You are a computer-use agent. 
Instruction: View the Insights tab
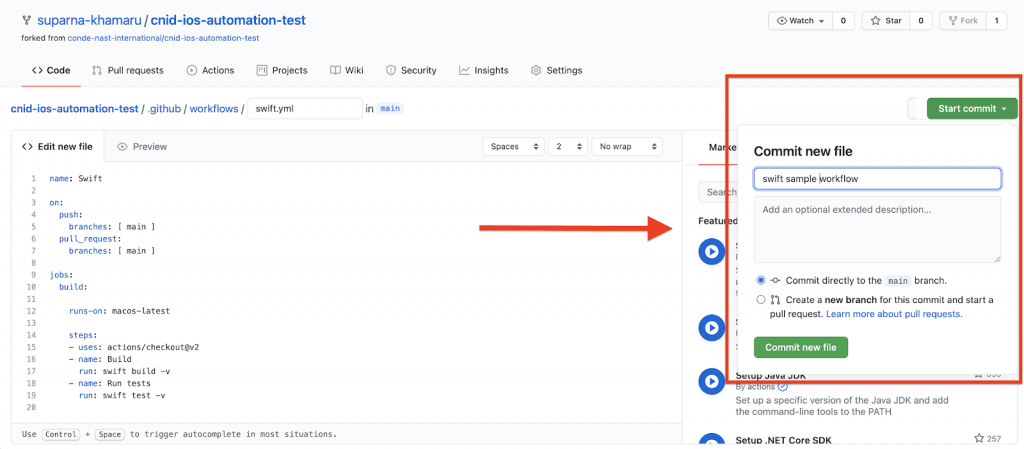coord(483,70)
